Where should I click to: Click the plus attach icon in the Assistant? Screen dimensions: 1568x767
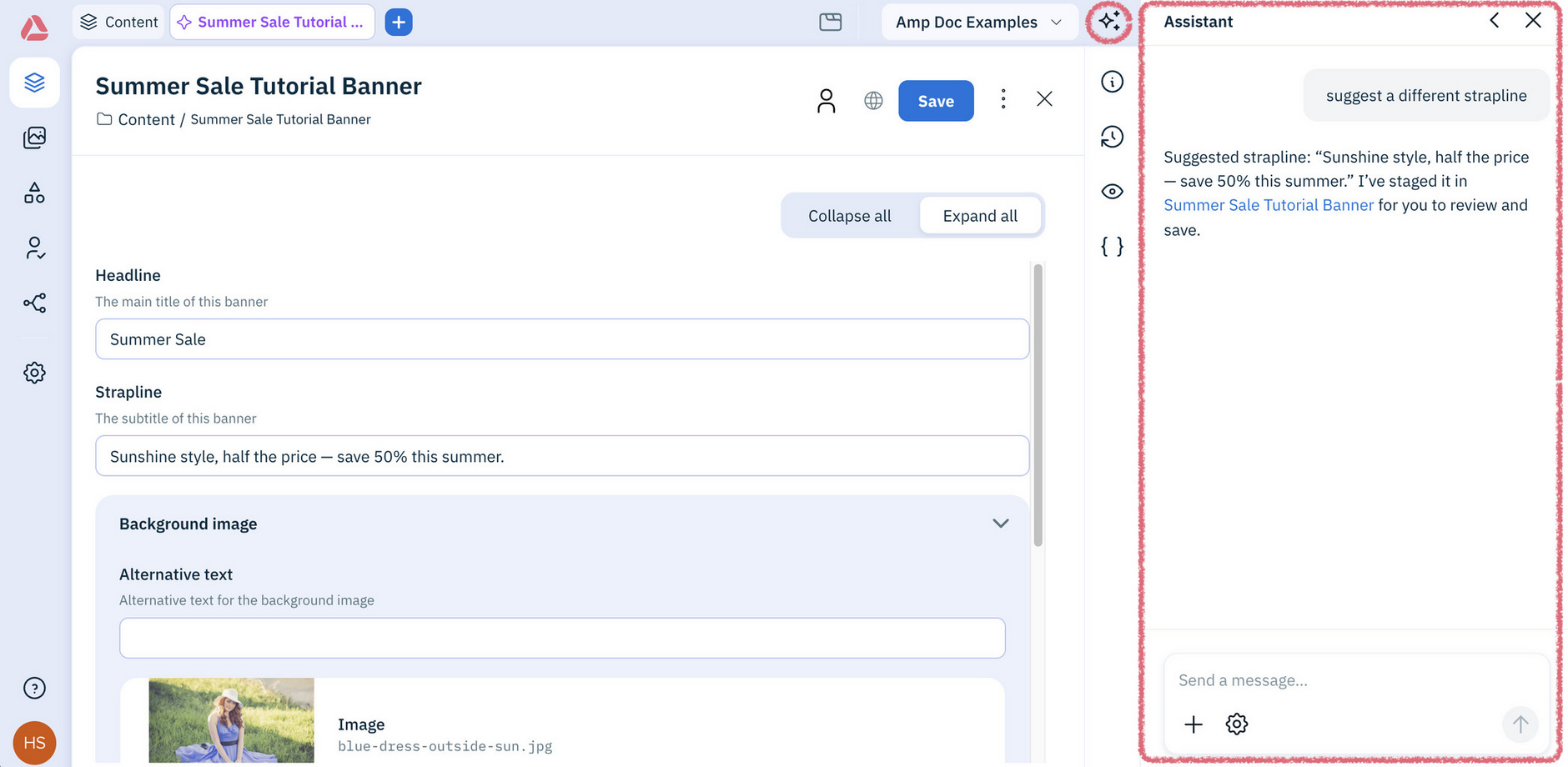coord(1194,724)
